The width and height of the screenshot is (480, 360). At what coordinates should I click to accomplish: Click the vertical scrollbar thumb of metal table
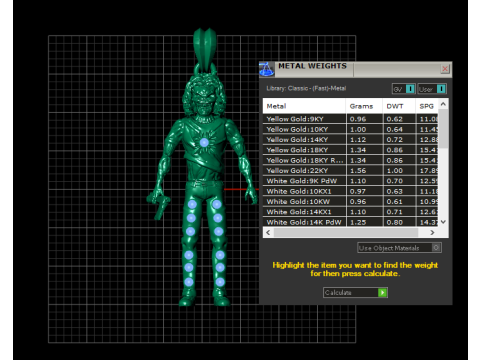[x=443, y=129]
